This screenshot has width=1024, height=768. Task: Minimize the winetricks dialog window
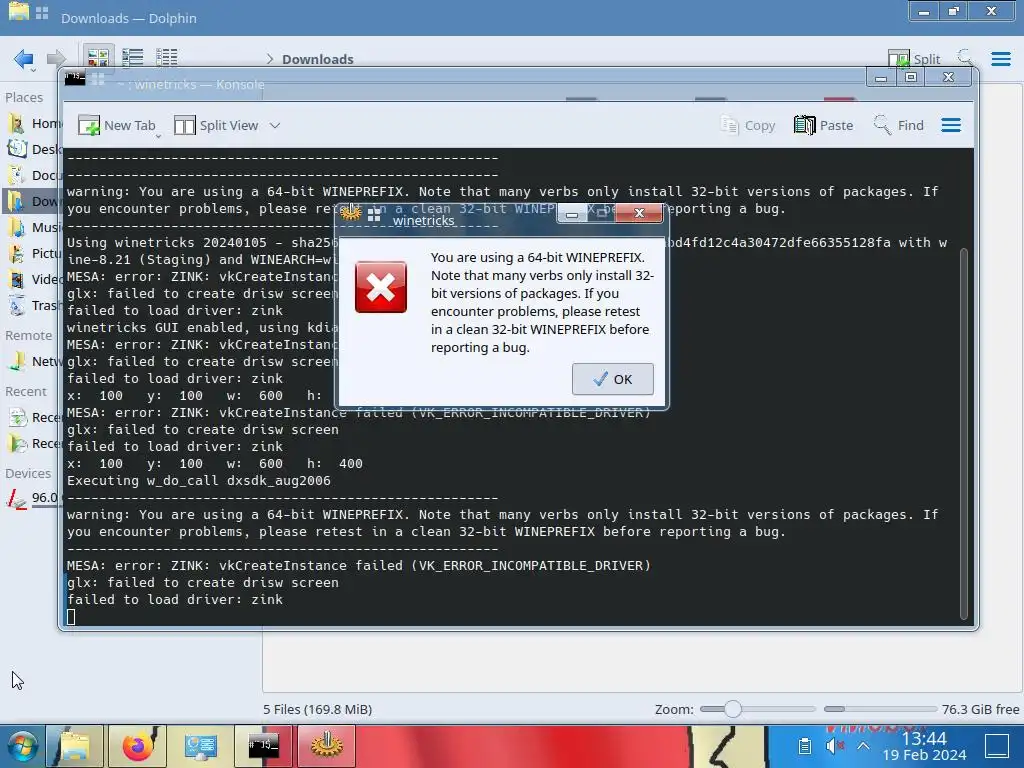(572, 214)
